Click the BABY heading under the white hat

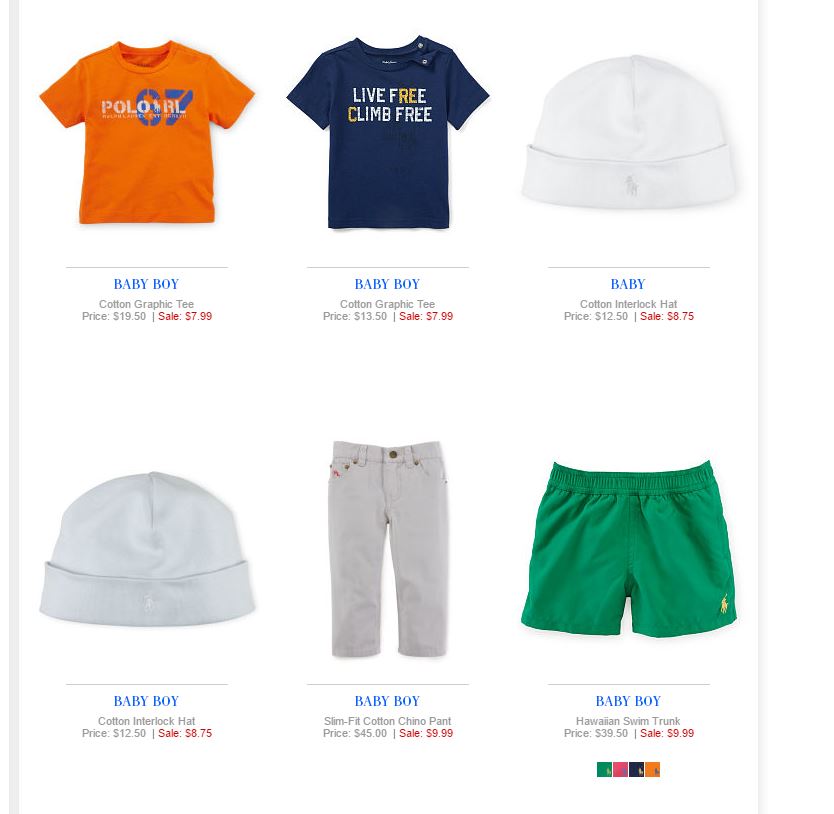point(628,284)
